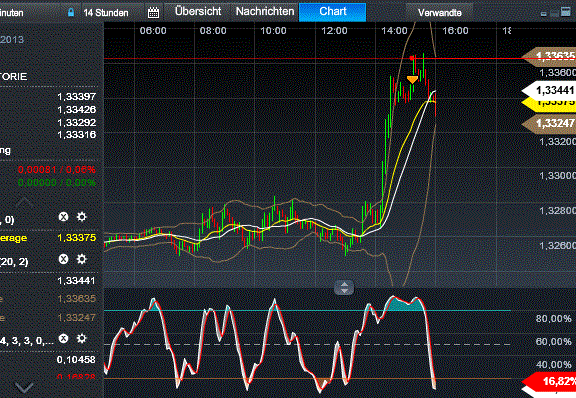Click the green 0,00000 / 0,00% value
This screenshot has height=398, width=576.
click(57, 183)
